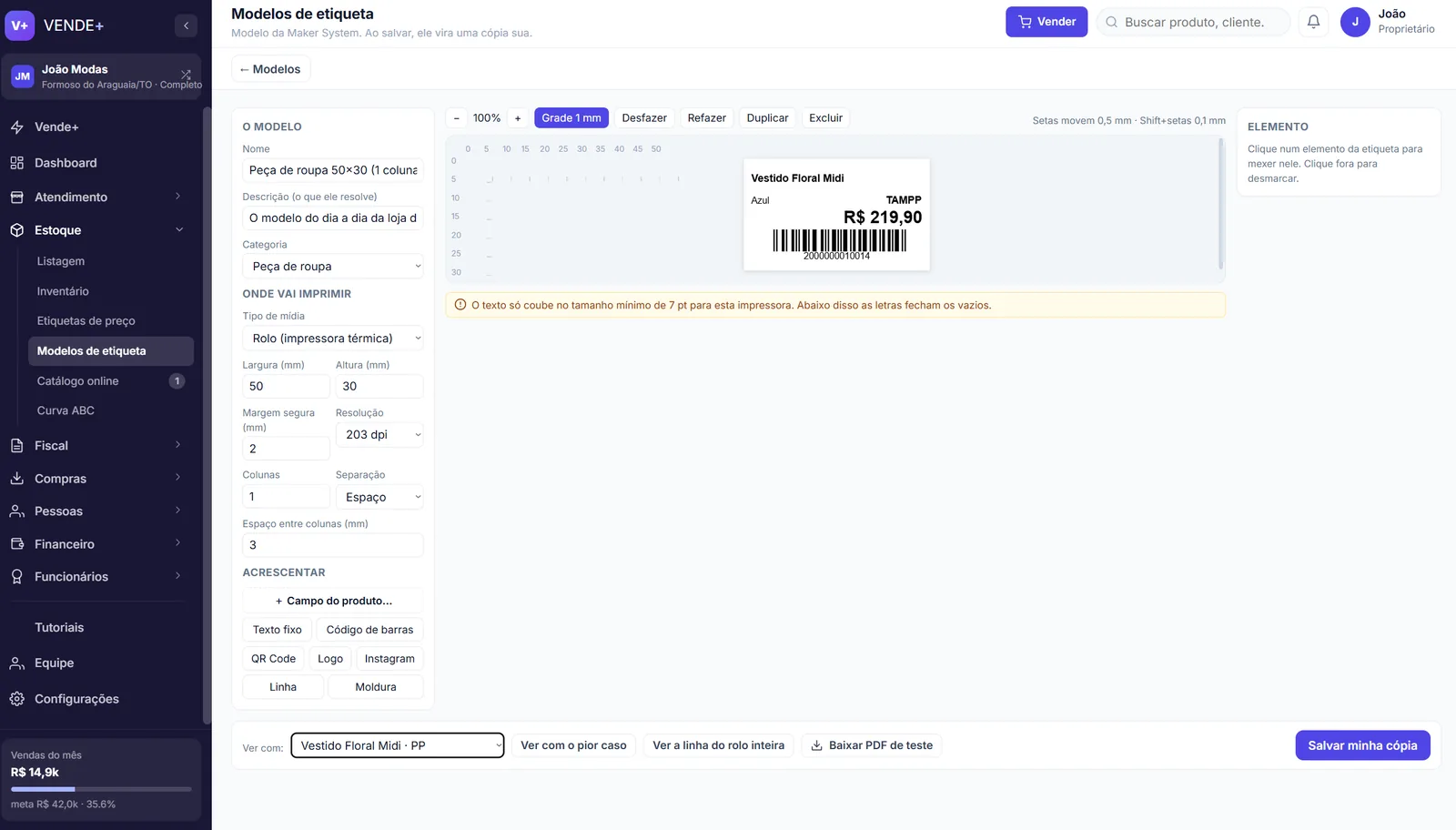Image resolution: width=1456 pixels, height=830 pixels.
Task: Open Etiquetas de preço menu item
Action: (86, 321)
